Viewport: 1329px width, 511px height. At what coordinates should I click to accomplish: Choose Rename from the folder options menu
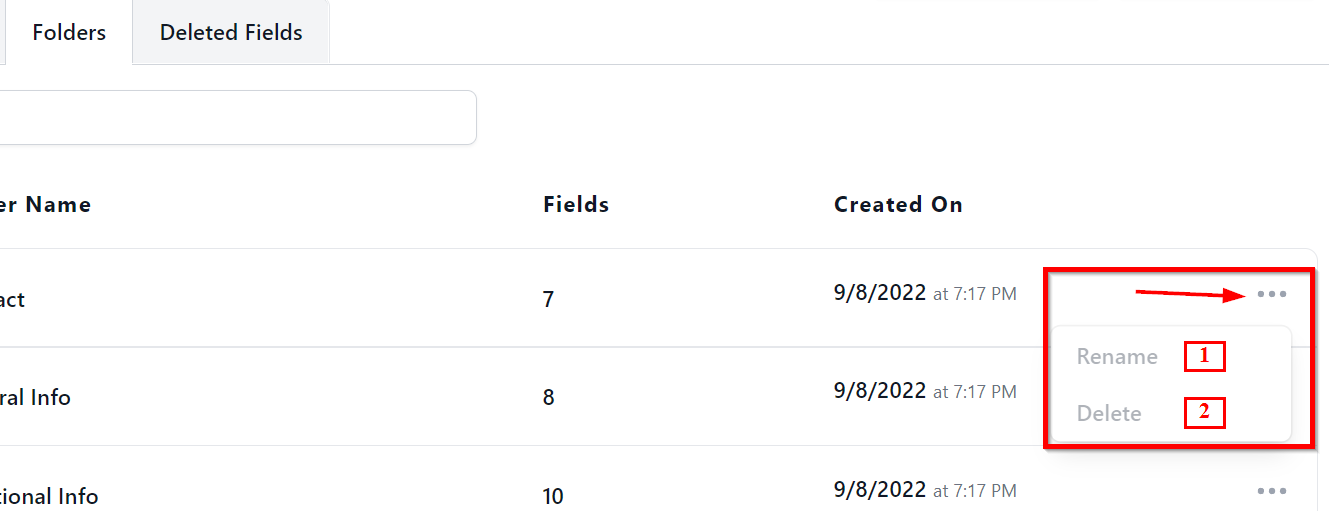click(1117, 357)
